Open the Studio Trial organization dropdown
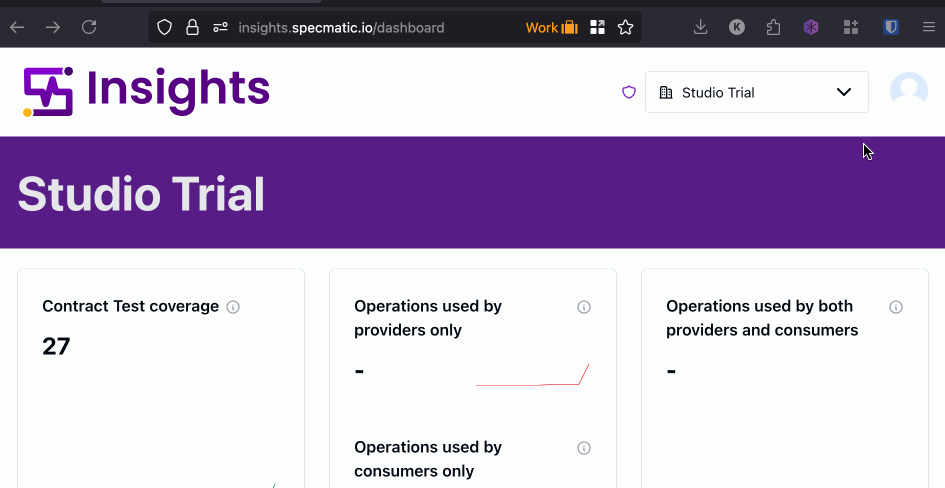The height and width of the screenshot is (488, 945). (756, 92)
